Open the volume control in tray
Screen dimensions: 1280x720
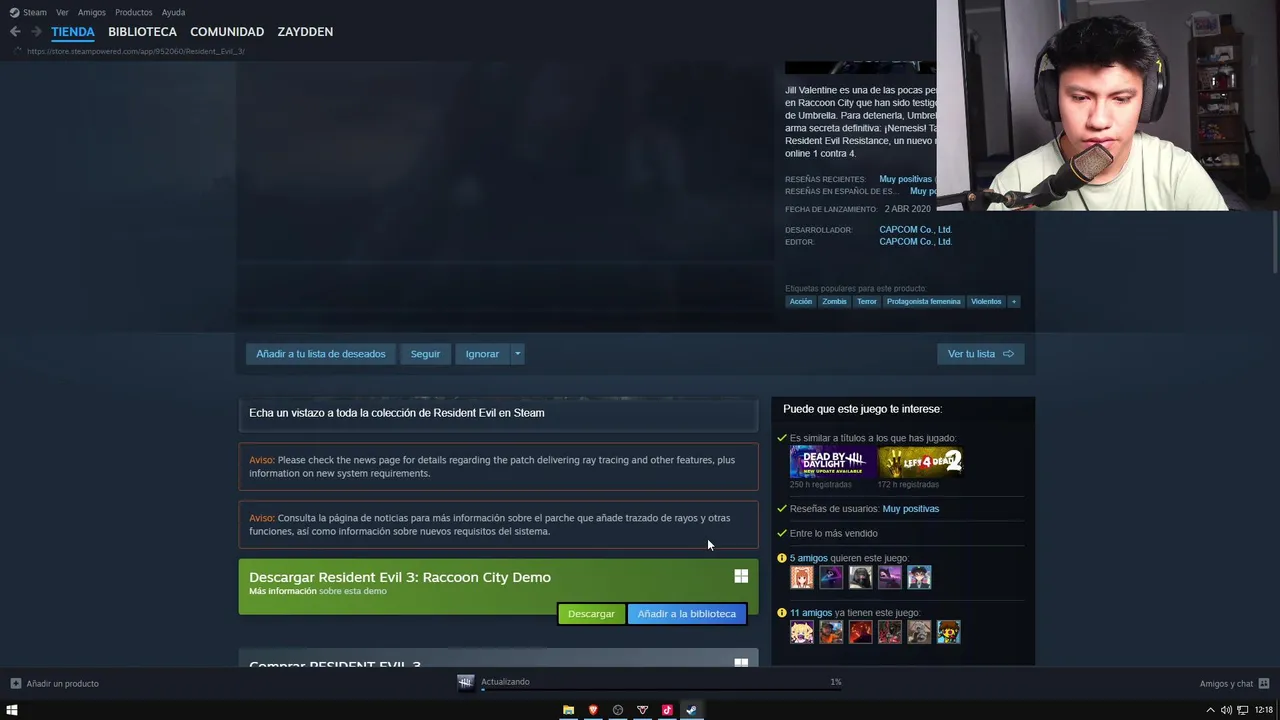coord(1226,710)
